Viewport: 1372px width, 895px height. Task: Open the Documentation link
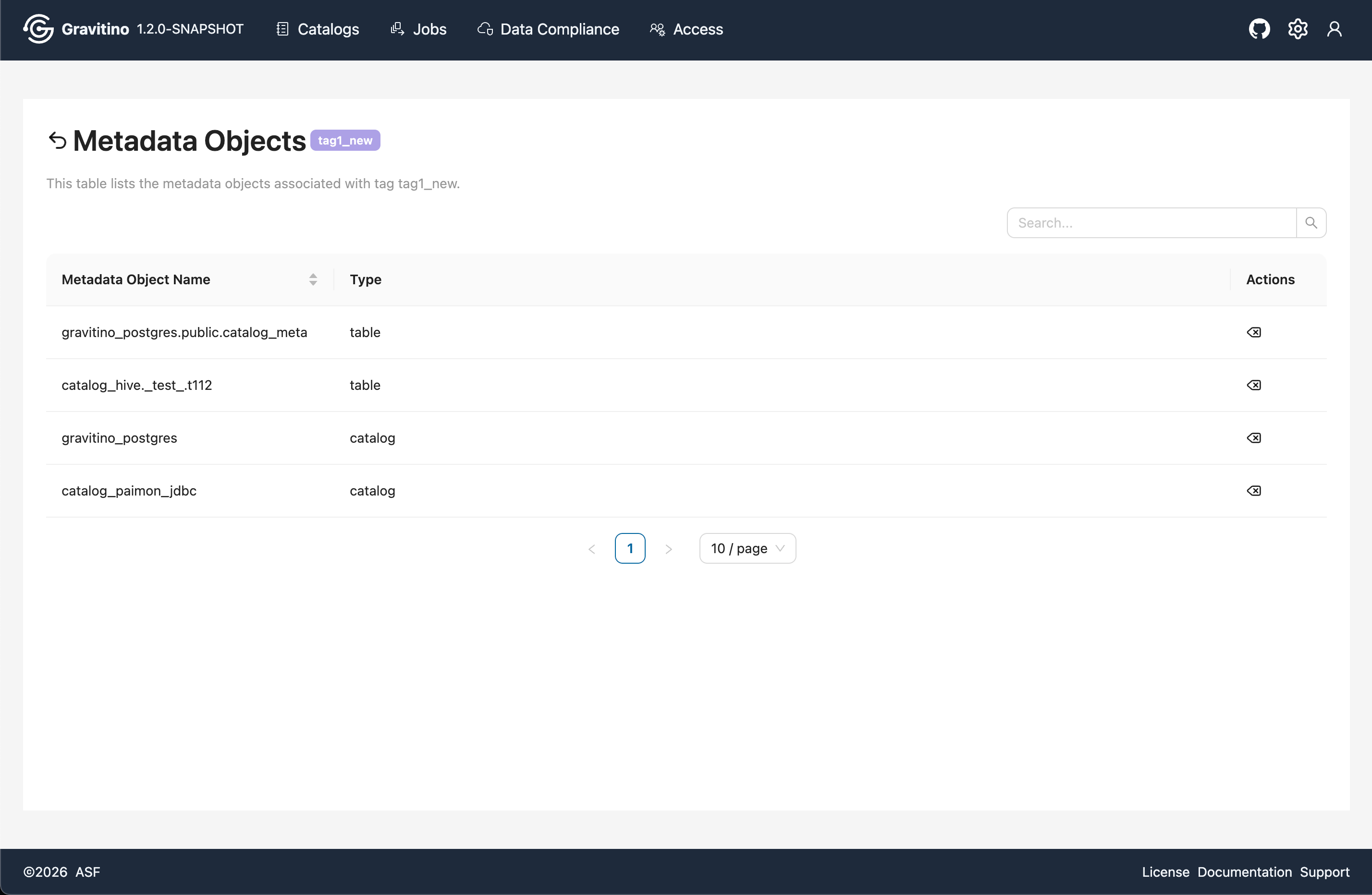point(1244,871)
